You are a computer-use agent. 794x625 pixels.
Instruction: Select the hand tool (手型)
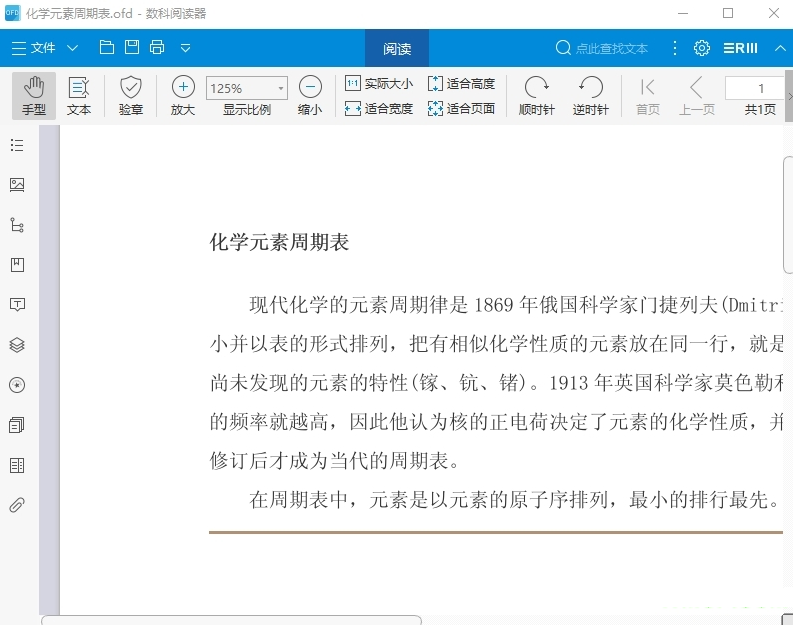tap(34, 96)
